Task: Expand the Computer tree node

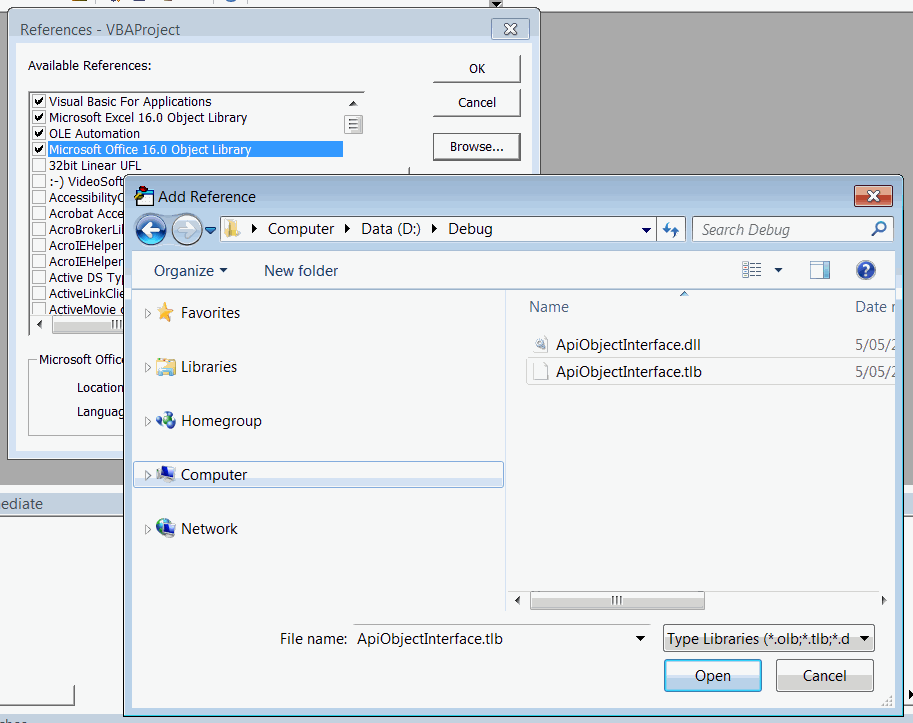Action: pos(147,475)
